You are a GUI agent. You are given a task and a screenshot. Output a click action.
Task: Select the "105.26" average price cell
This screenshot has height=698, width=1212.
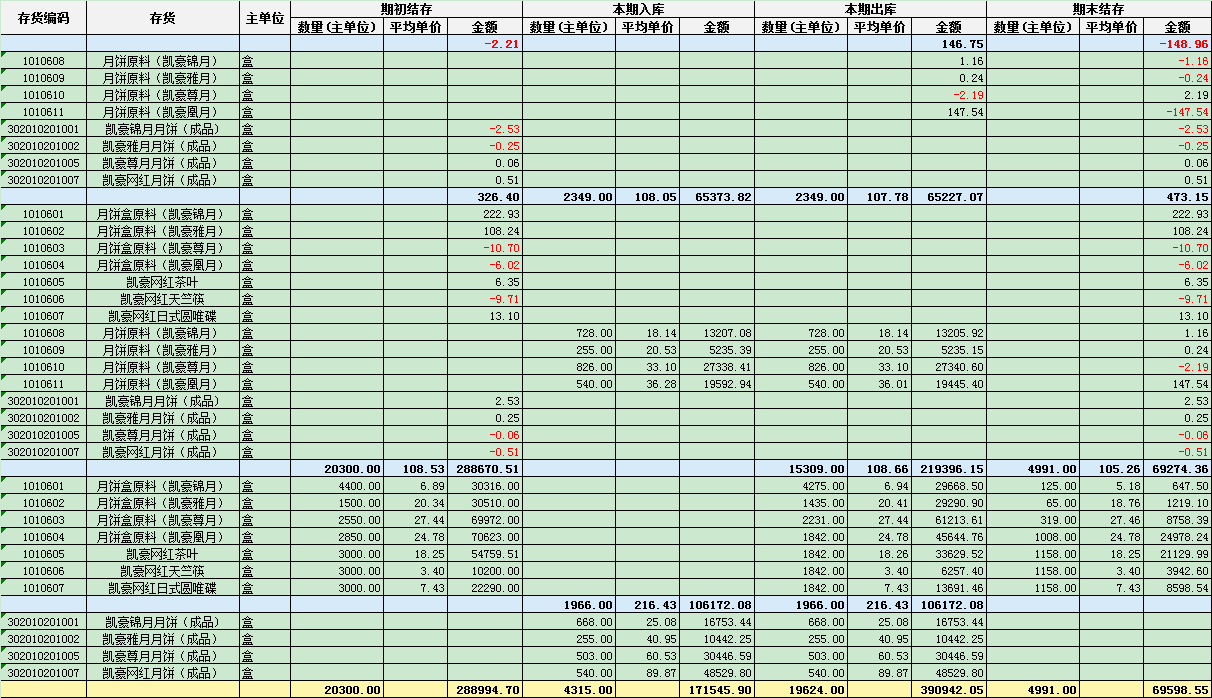(x=1111, y=469)
